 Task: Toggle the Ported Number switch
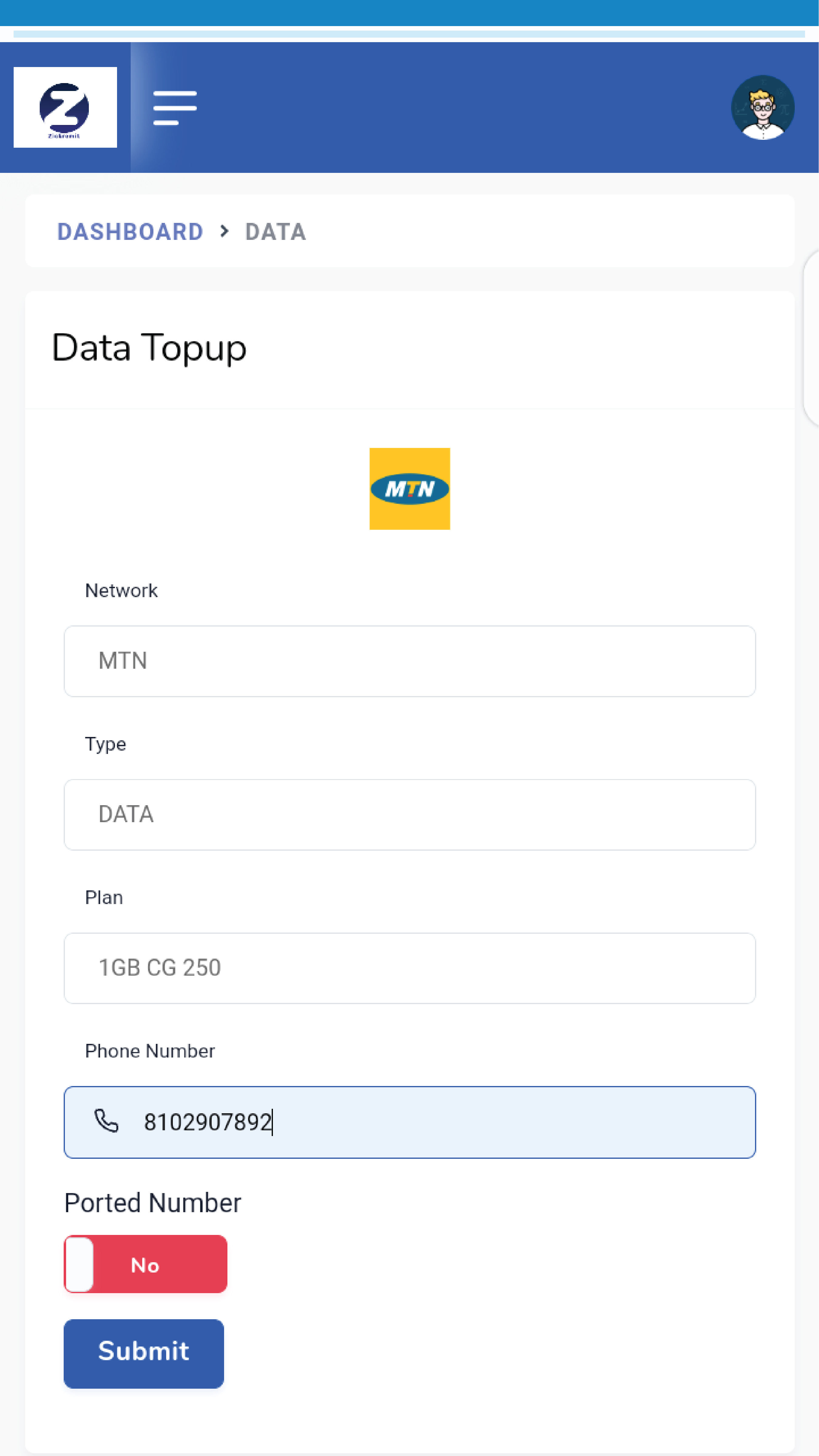145,1264
